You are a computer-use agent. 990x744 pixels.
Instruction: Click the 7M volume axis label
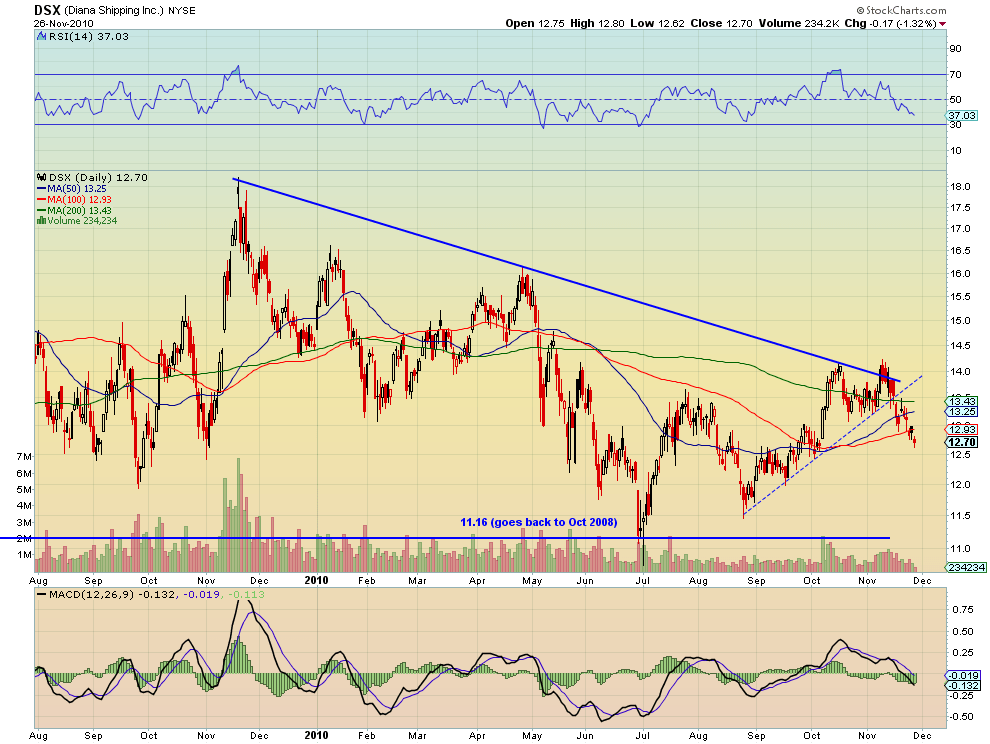(x=24, y=456)
